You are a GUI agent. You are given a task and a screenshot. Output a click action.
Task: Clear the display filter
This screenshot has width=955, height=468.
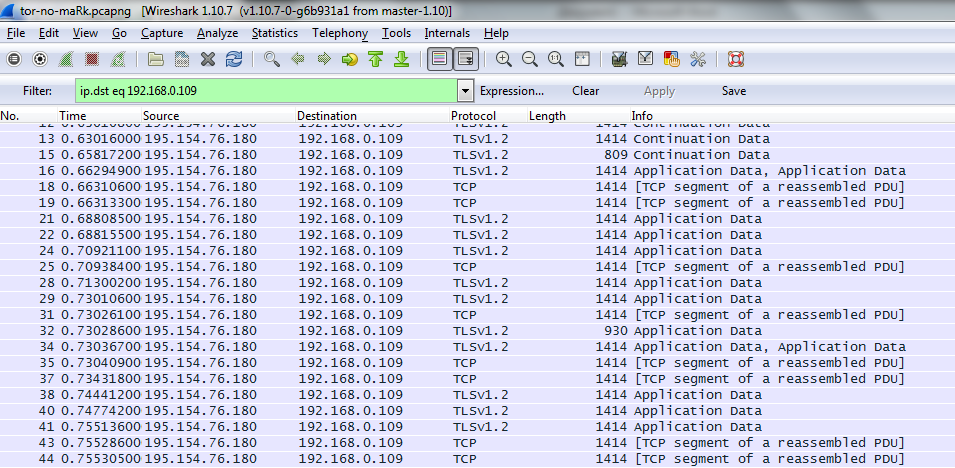click(585, 91)
